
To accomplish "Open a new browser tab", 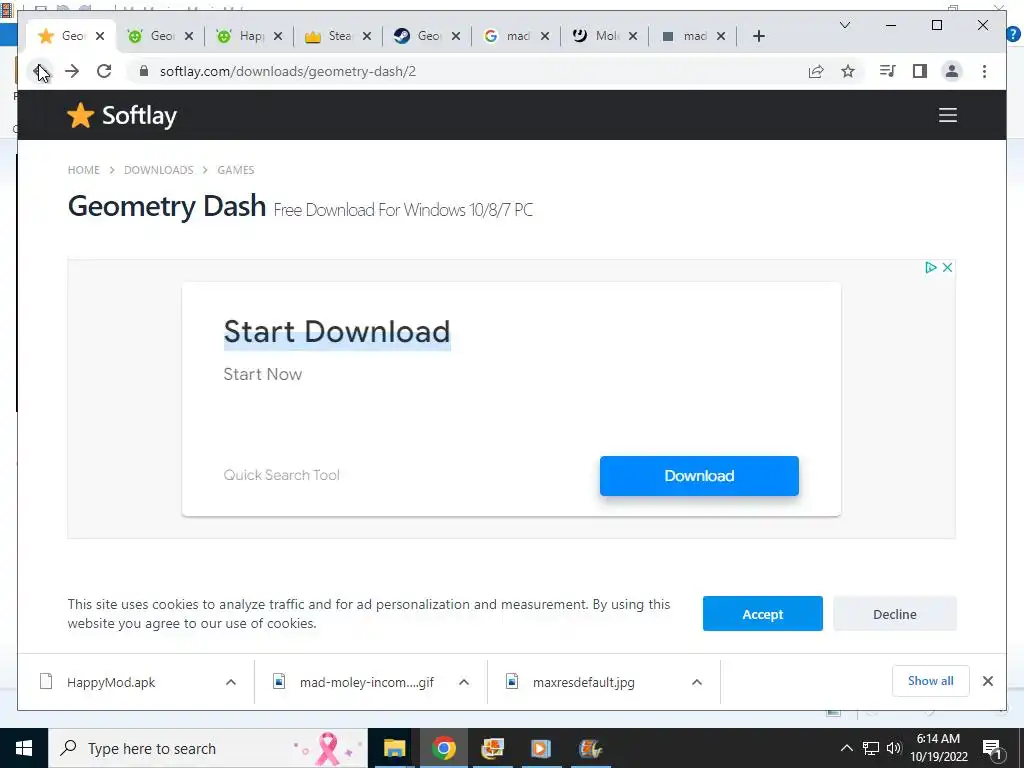I will tap(758, 36).
